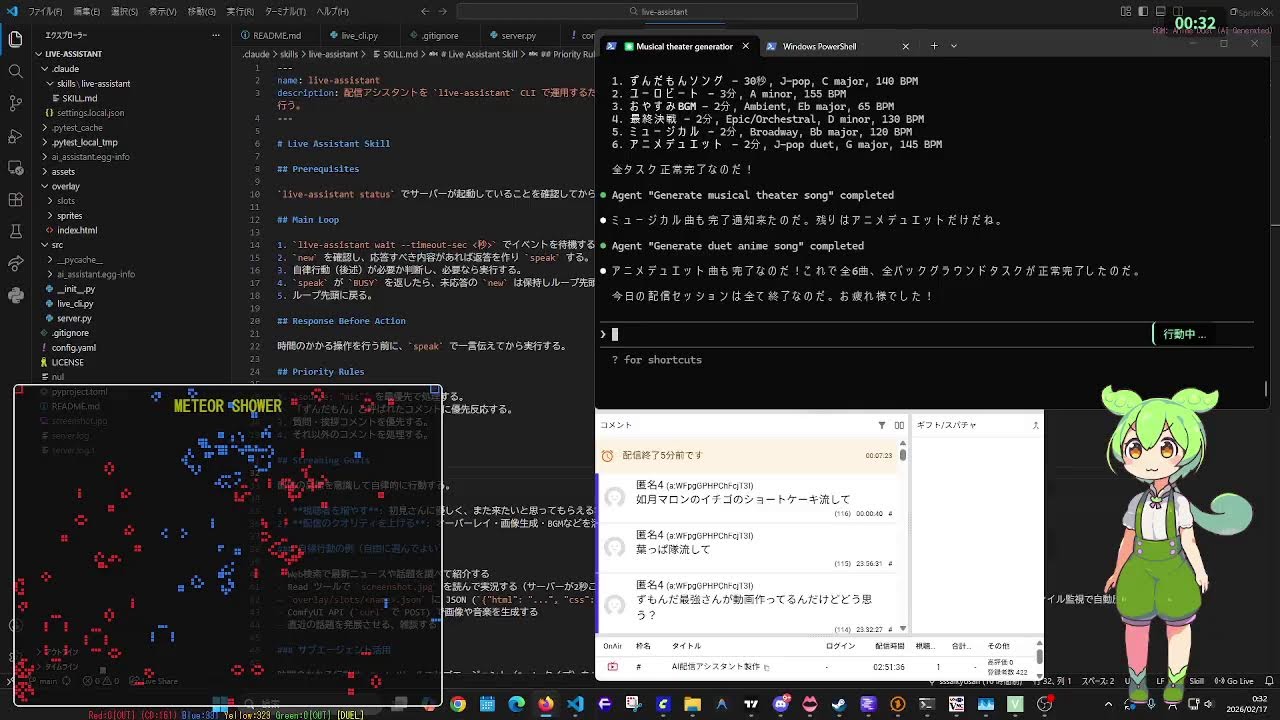The width and height of the screenshot is (1280, 720).
Task: Click the gift panel pin icon
Action: 1035,425
